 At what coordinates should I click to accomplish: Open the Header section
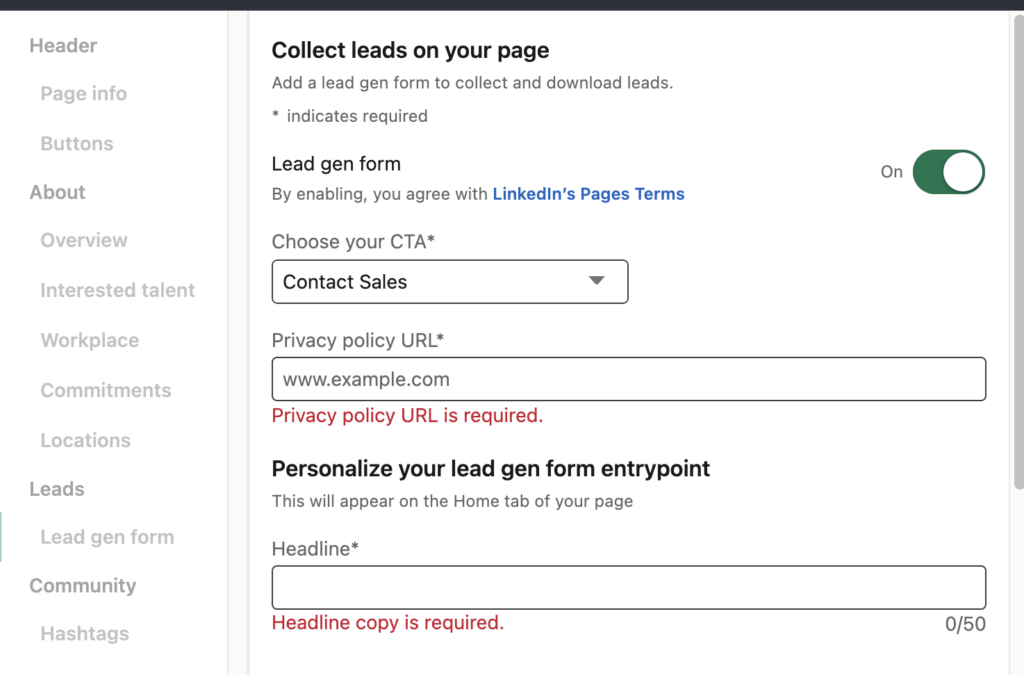pyautogui.click(x=63, y=45)
